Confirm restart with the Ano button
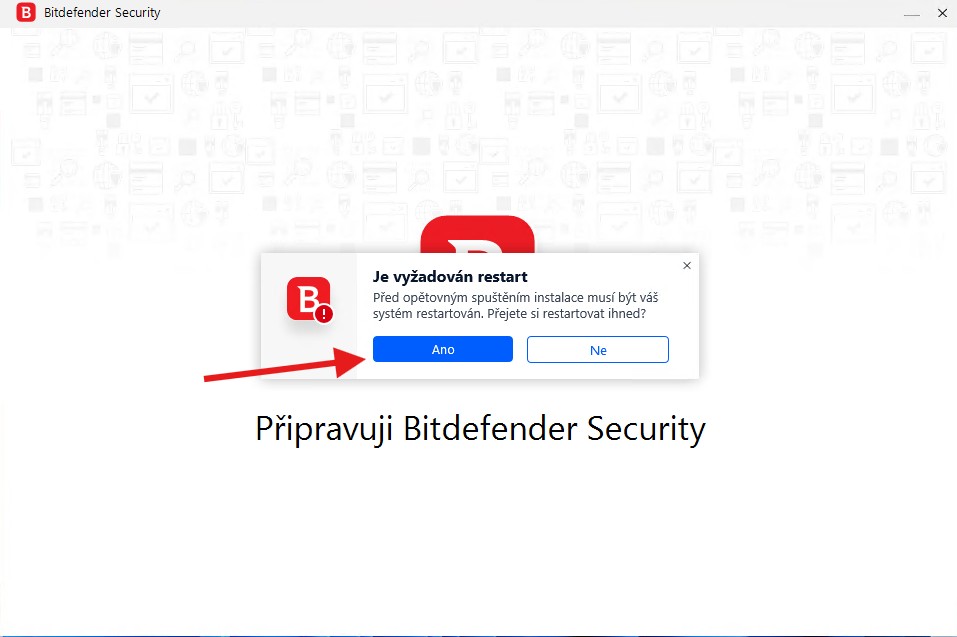The height and width of the screenshot is (637, 957). (442, 349)
